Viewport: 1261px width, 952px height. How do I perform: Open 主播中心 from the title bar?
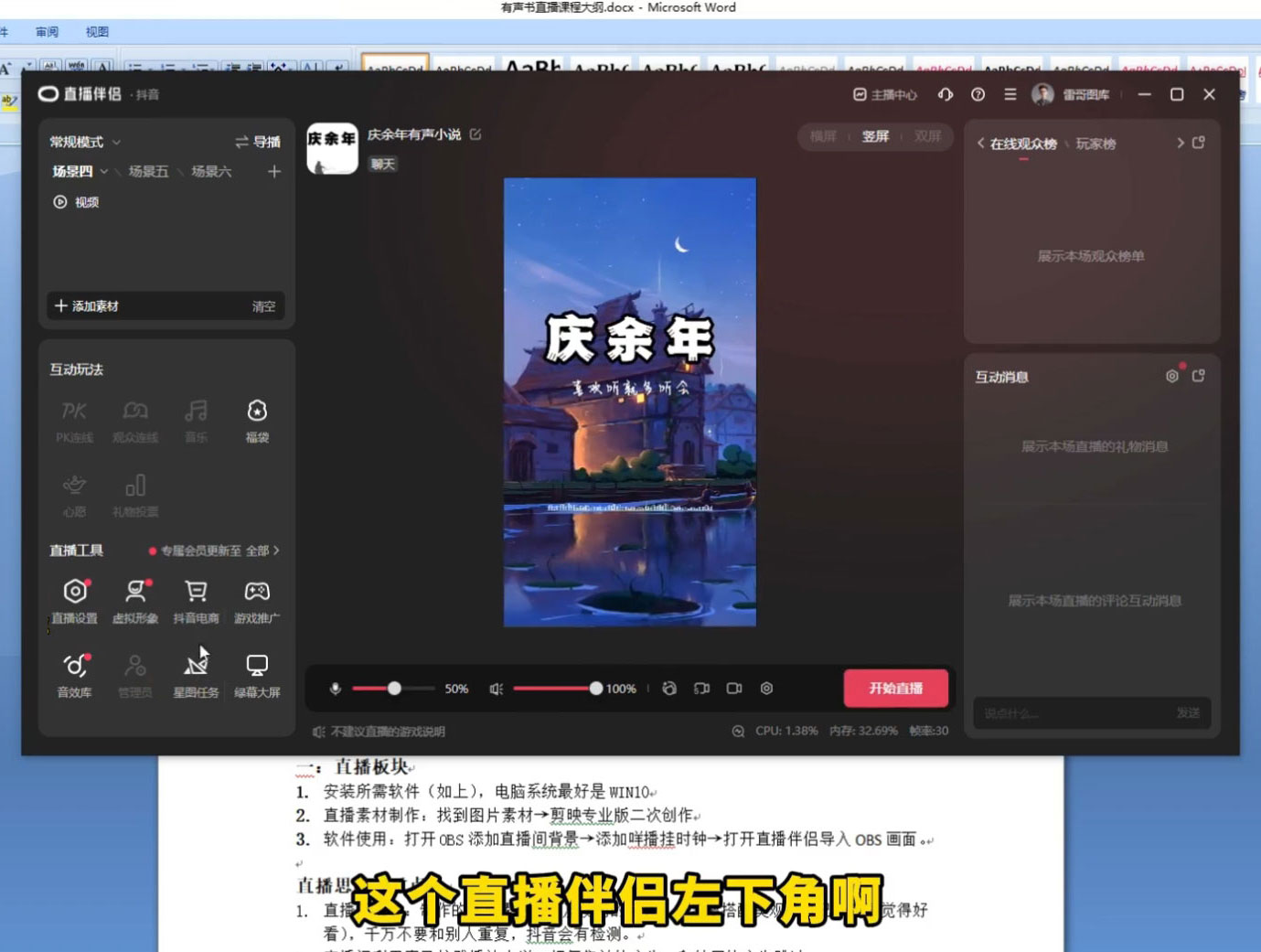885,94
